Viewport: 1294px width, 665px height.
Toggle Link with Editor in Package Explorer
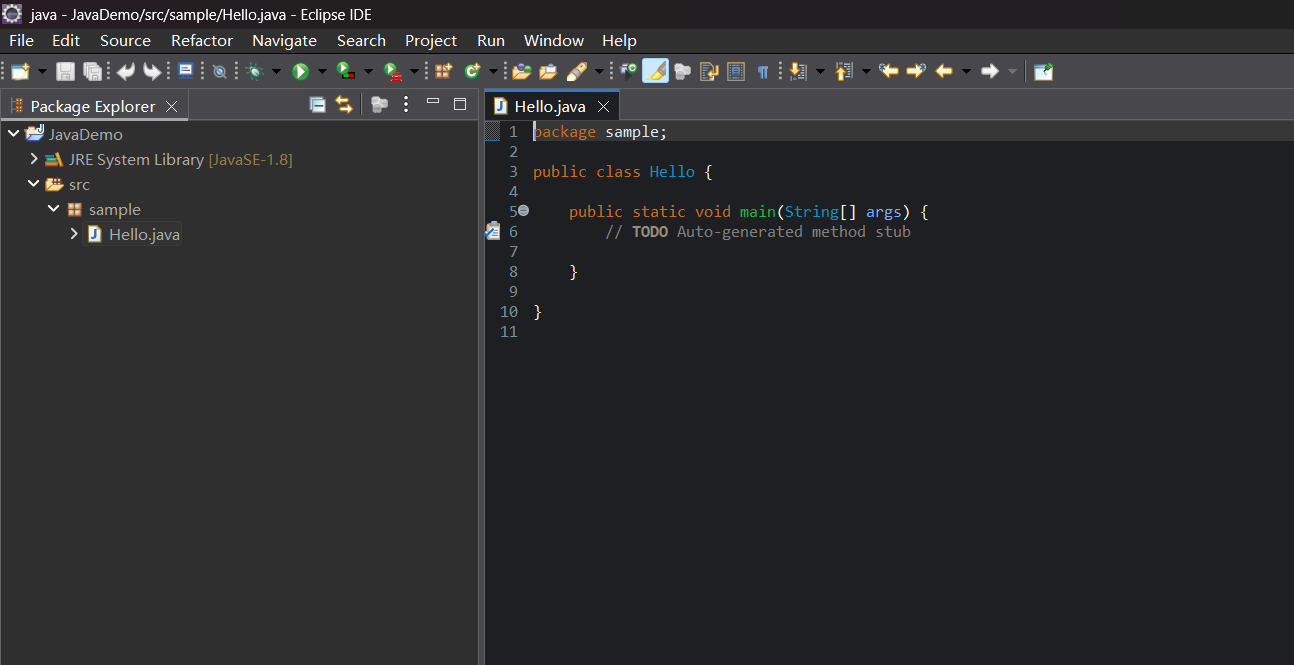(x=344, y=104)
